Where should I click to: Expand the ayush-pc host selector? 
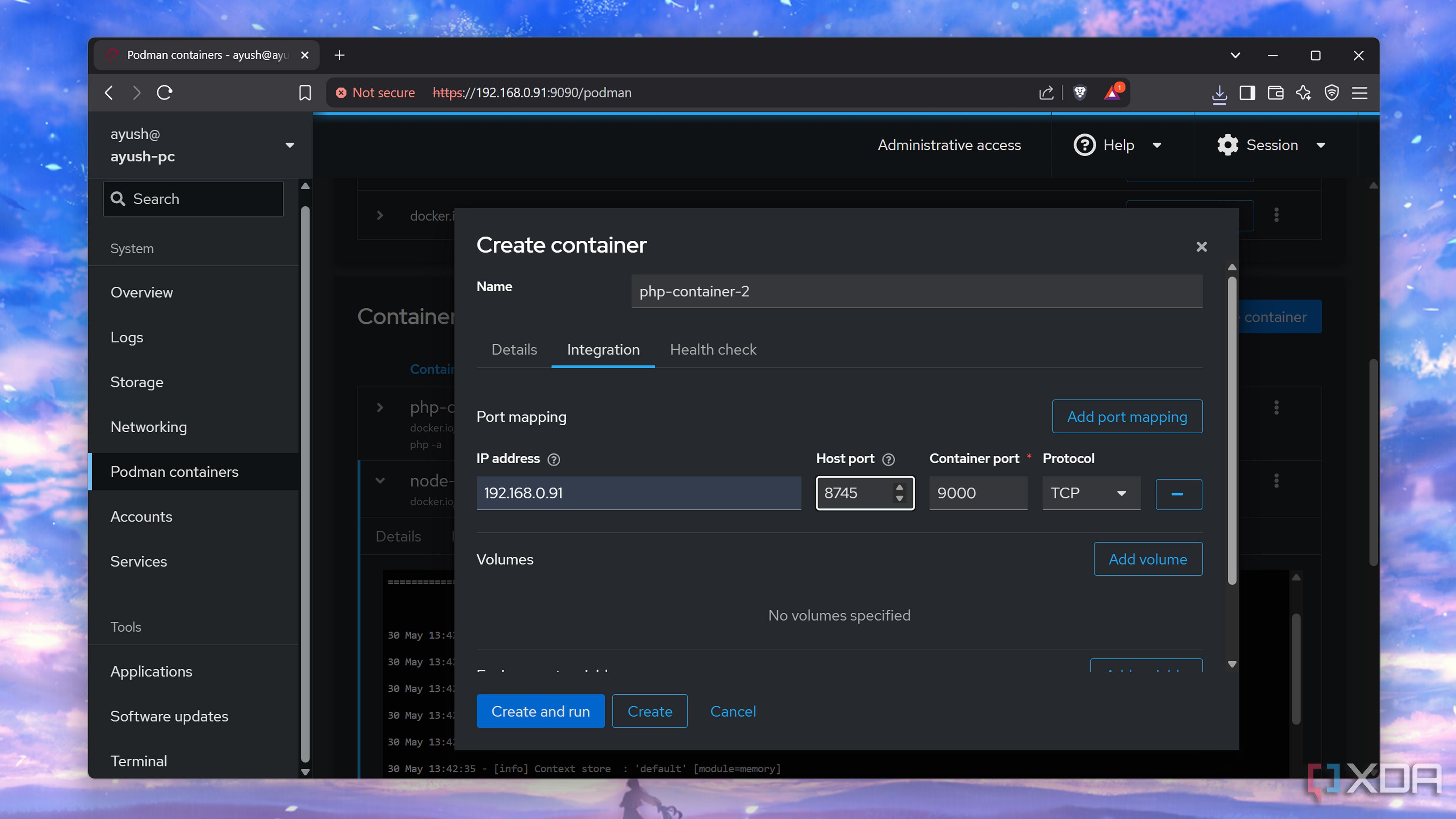click(x=289, y=145)
